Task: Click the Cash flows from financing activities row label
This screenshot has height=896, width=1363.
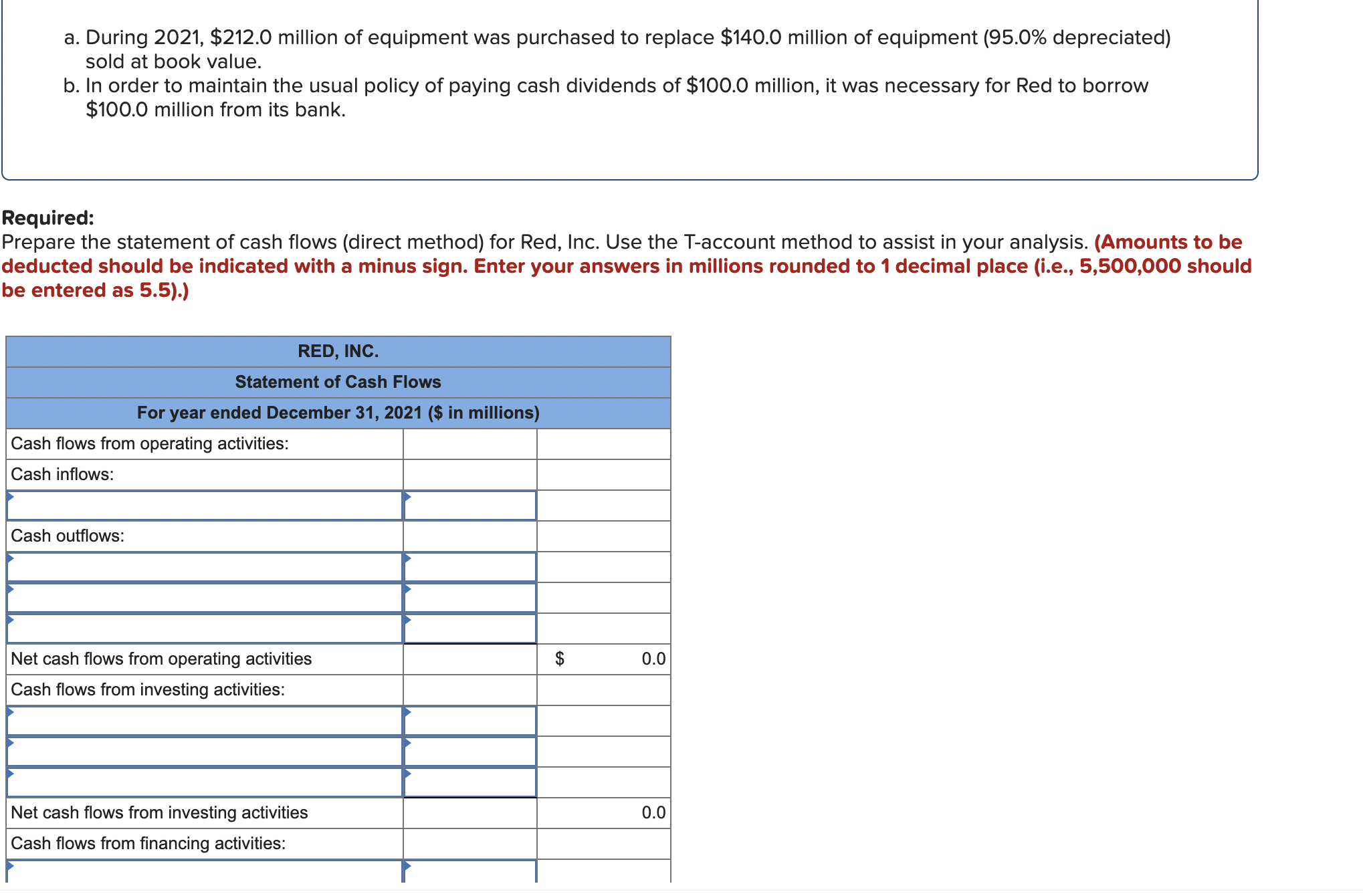Action: tap(148, 843)
